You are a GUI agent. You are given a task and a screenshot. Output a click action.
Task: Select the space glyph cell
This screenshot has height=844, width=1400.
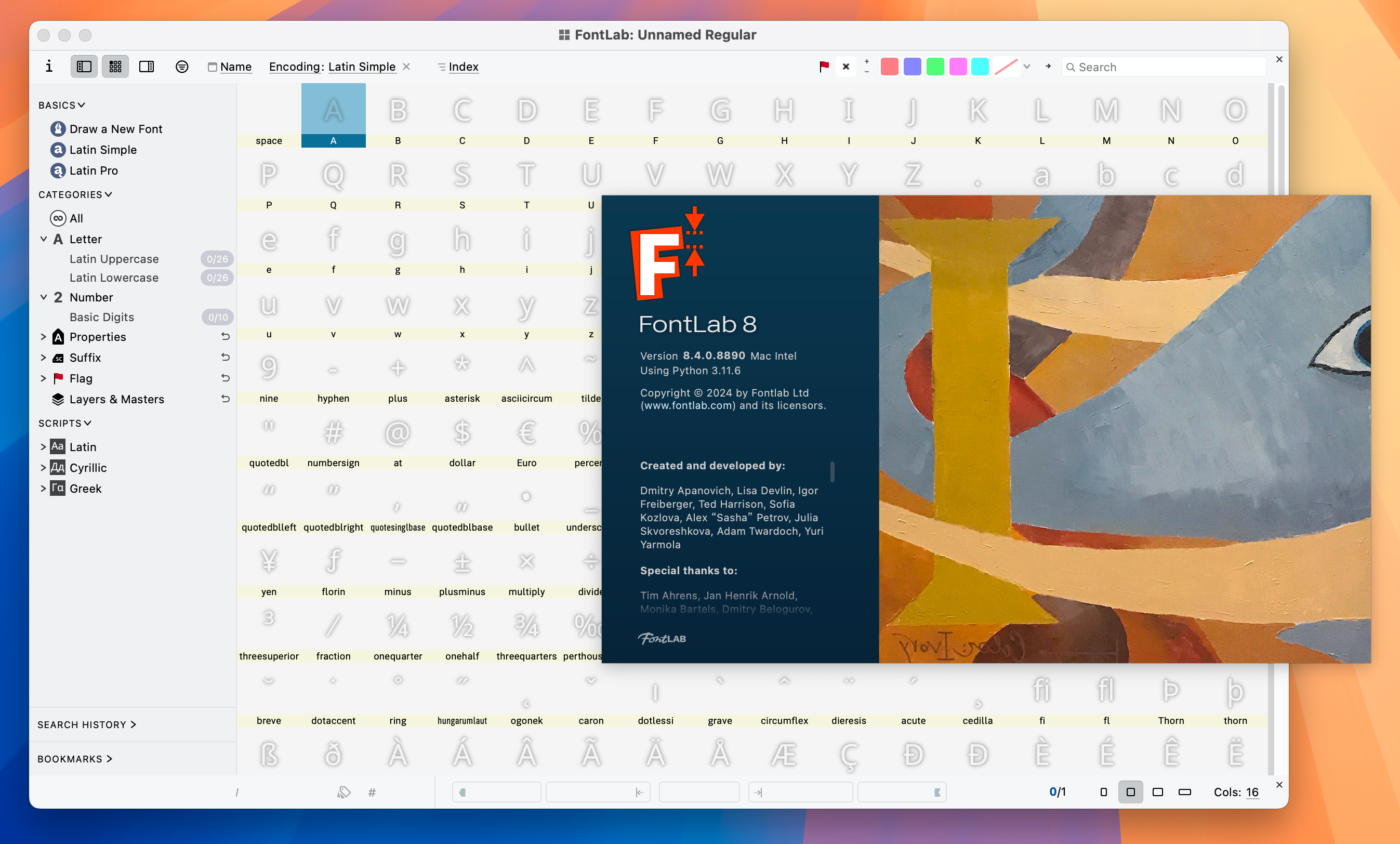pyautogui.click(x=269, y=116)
